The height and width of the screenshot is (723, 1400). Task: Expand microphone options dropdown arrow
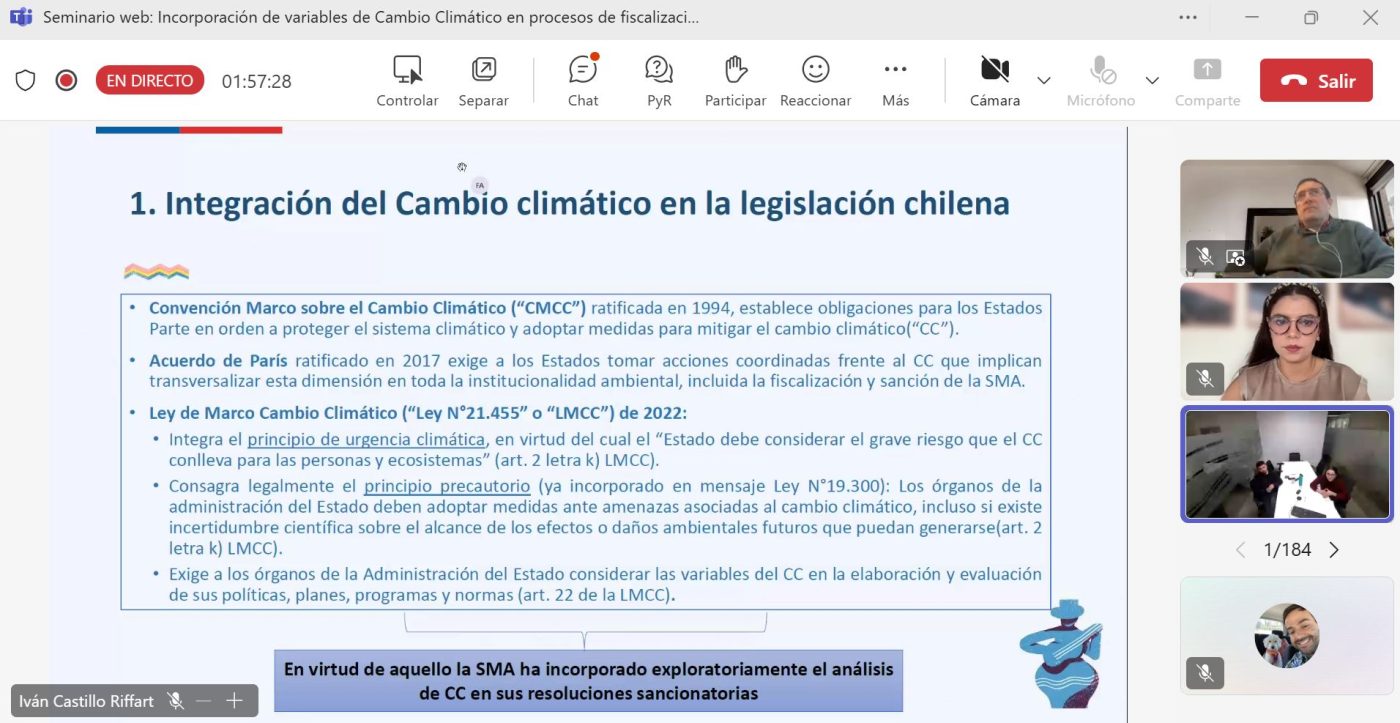pyautogui.click(x=1152, y=81)
